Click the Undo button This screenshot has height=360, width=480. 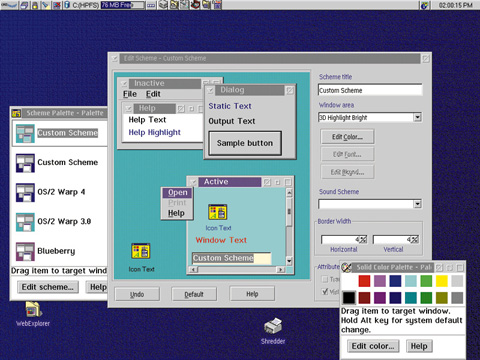point(137,294)
